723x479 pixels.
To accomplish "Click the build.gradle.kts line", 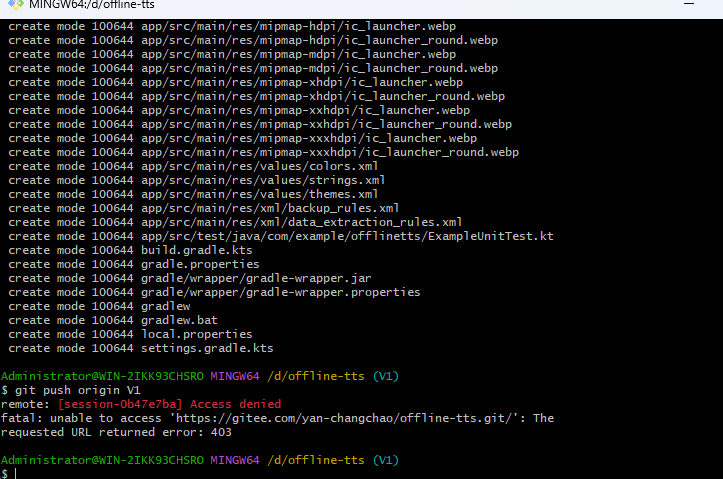I will point(130,250).
